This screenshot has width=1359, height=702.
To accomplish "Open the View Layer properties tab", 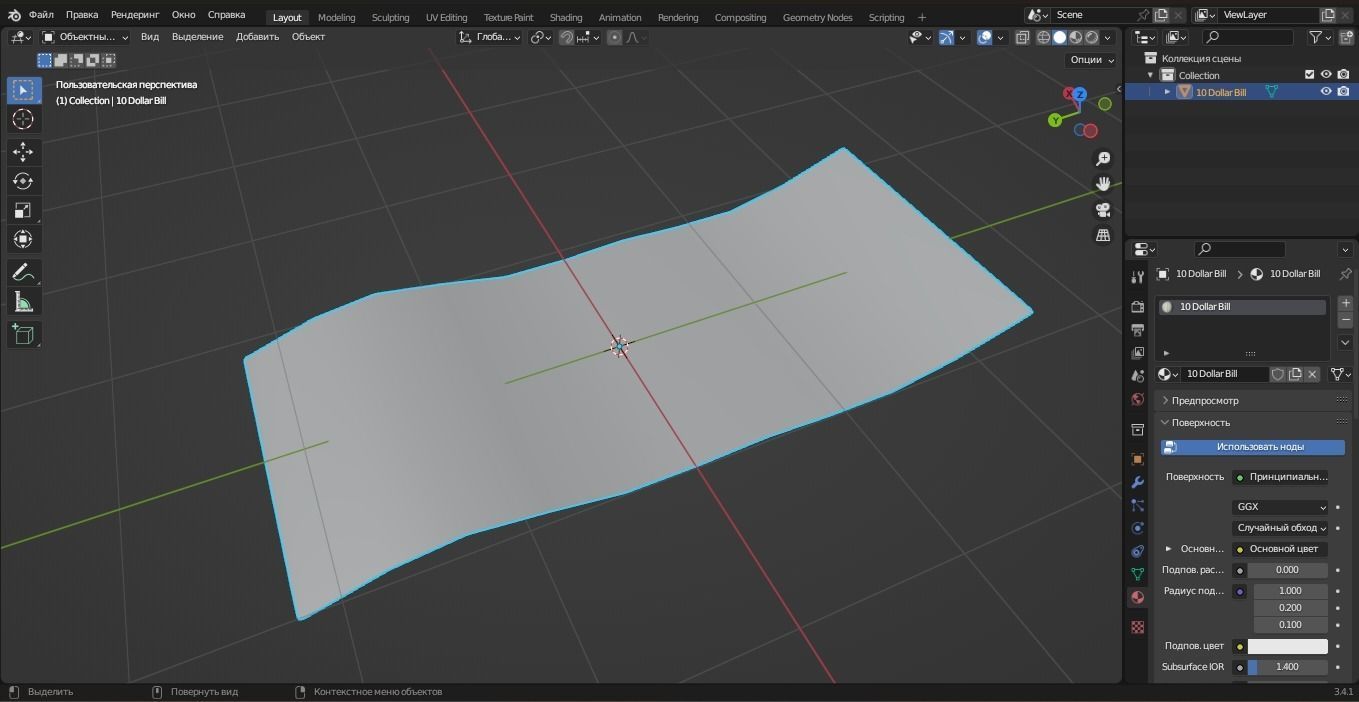I will 1137,352.
